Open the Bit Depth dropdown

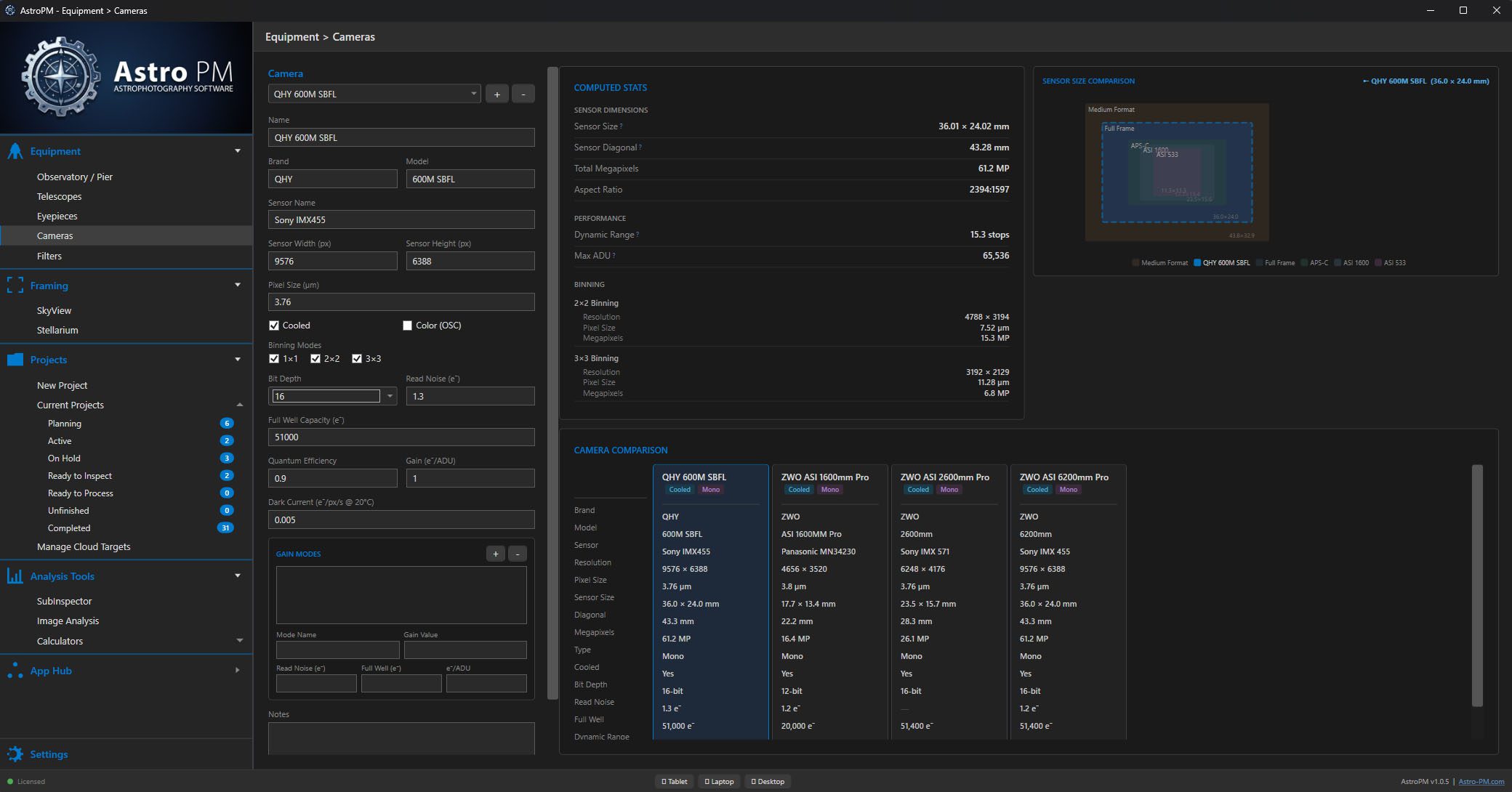click(390, 396)
